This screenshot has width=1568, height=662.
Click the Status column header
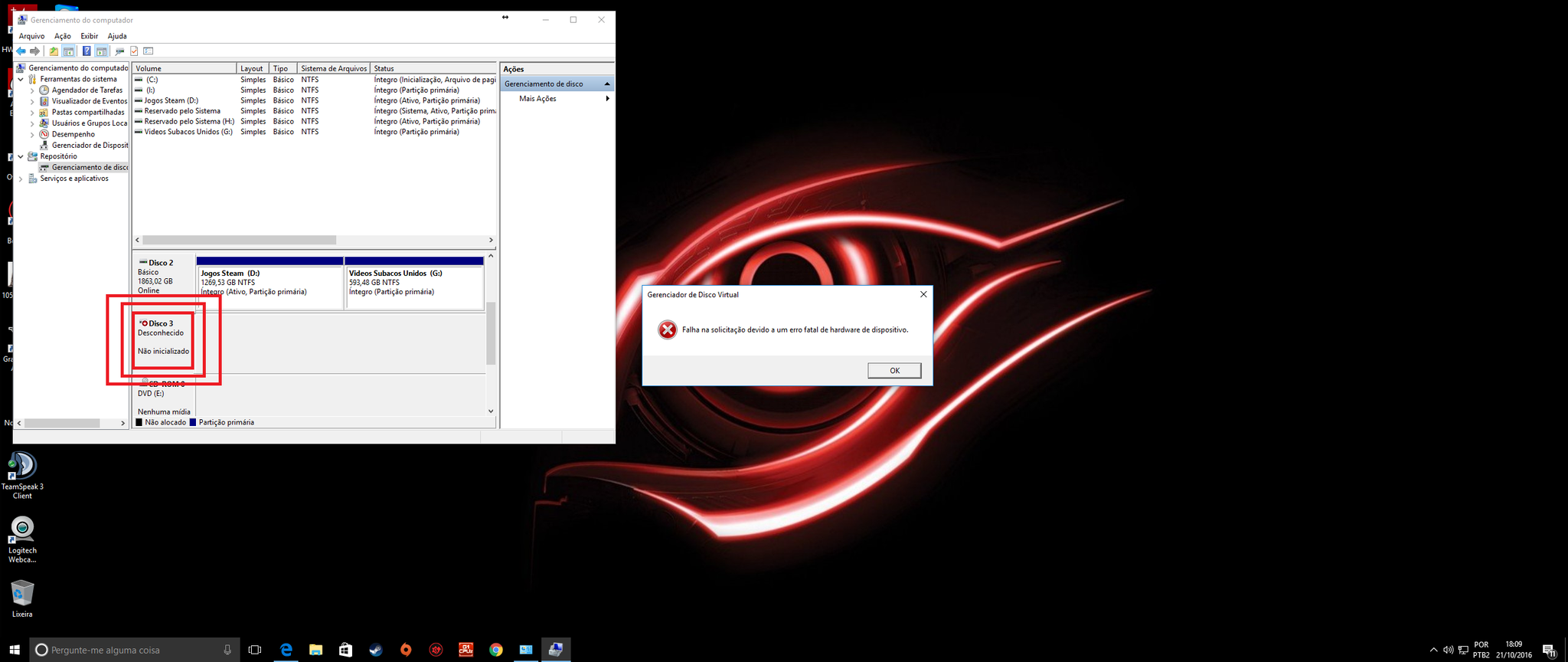(x=433, y=68)
